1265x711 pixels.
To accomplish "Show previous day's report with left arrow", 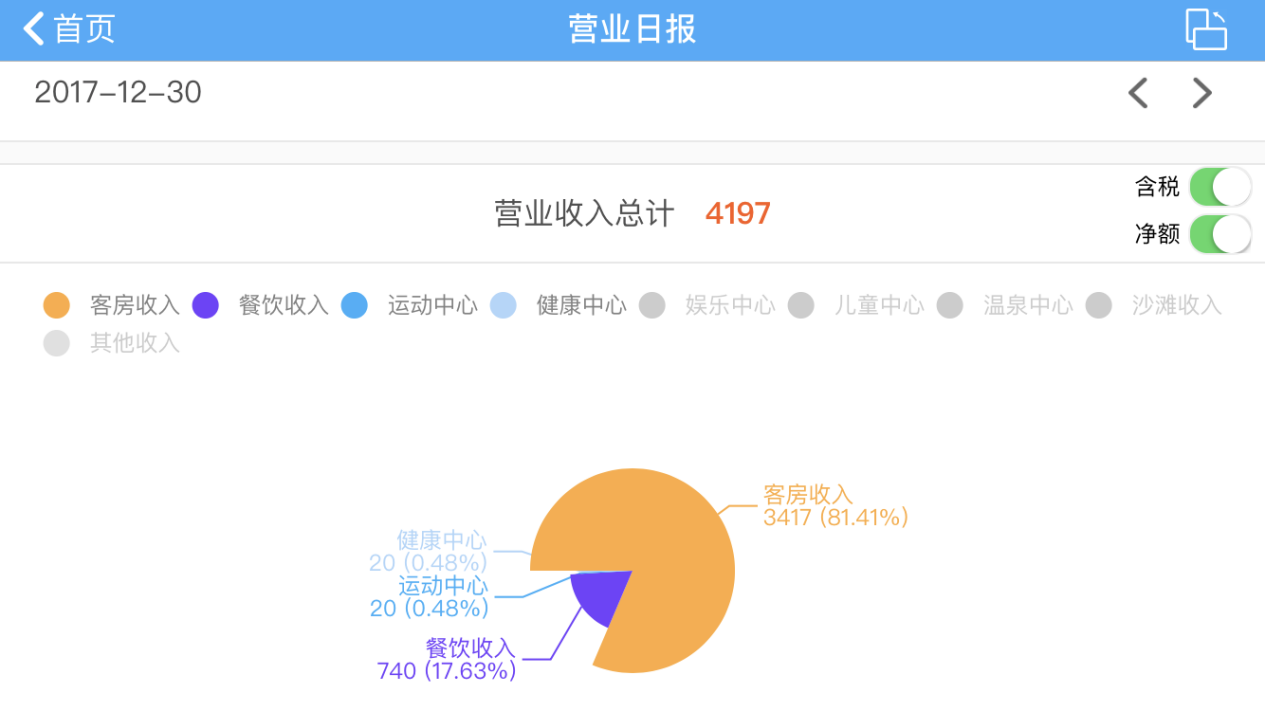I will click(1138, 93).
